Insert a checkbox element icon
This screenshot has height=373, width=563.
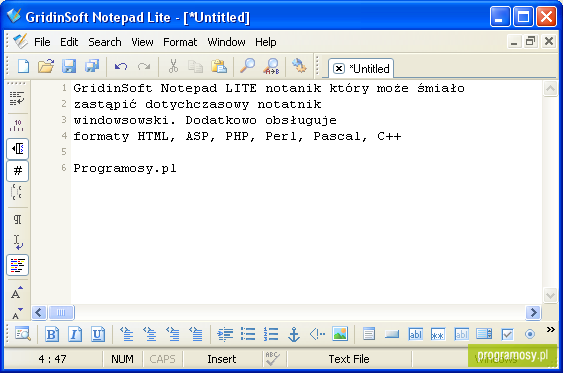coord(507,334)
